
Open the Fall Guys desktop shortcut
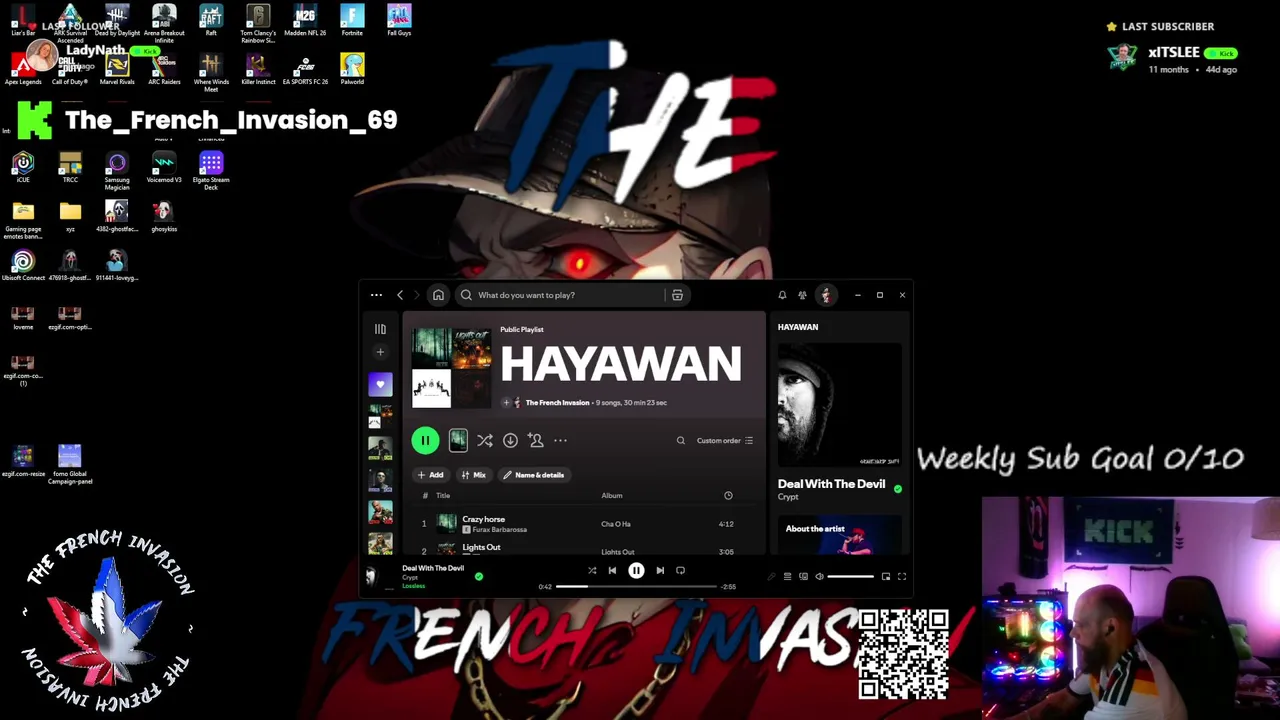pos(399,20)
